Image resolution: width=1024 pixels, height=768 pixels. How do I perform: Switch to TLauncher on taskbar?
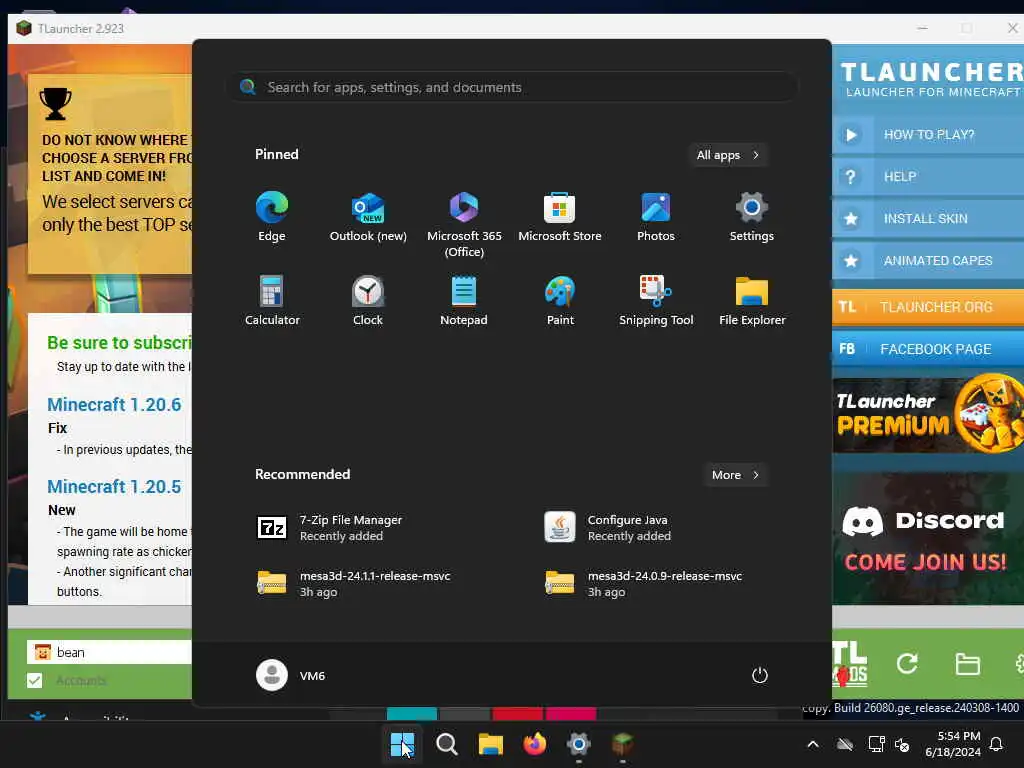coord(622,744)
